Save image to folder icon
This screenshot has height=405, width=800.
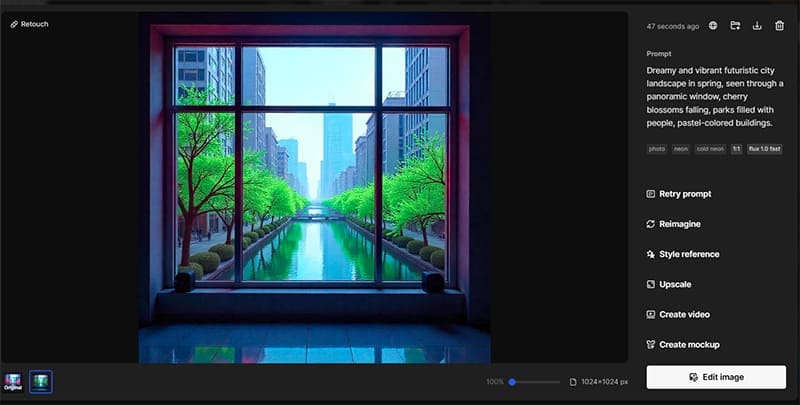point(735,26)
